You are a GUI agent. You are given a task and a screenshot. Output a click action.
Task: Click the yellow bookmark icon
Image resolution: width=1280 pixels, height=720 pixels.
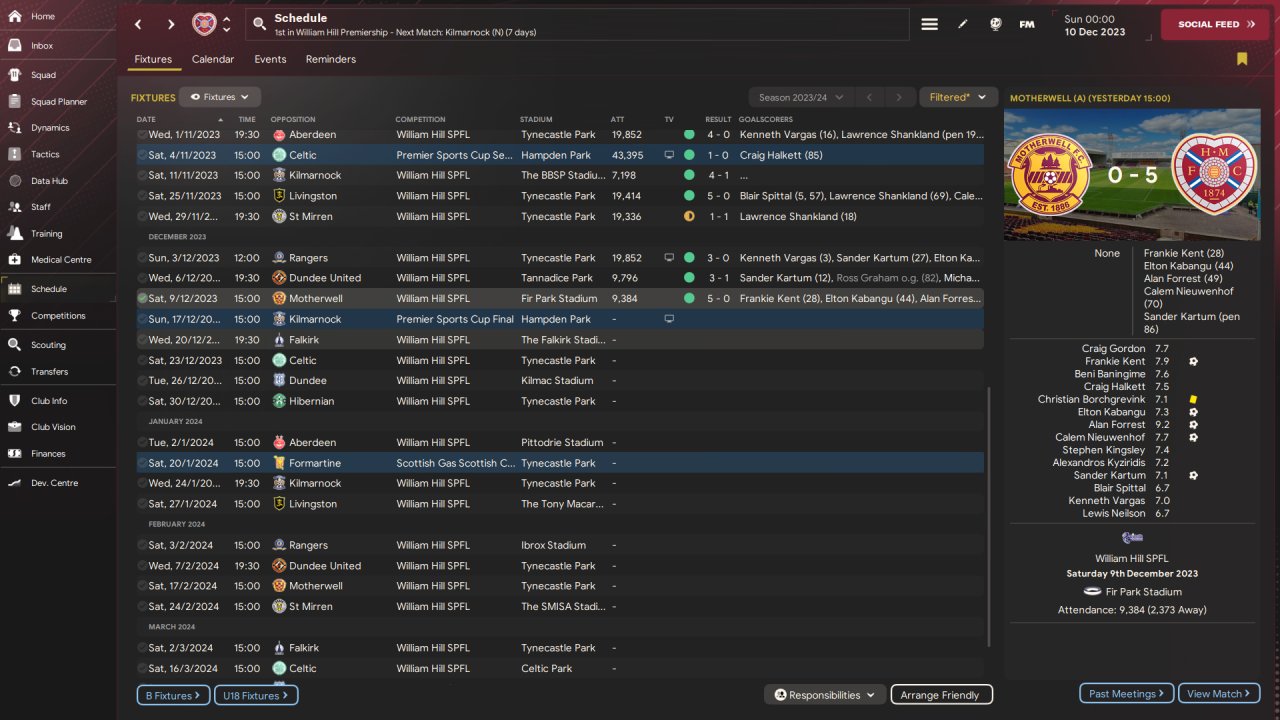coord(1242,59)
